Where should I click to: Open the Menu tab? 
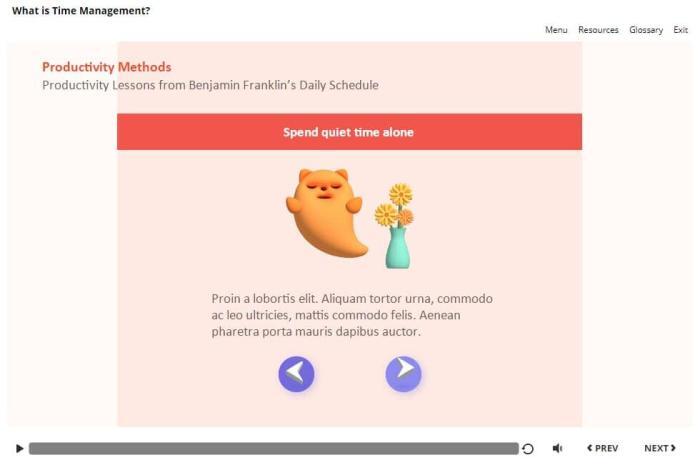(x=556, y=30)
